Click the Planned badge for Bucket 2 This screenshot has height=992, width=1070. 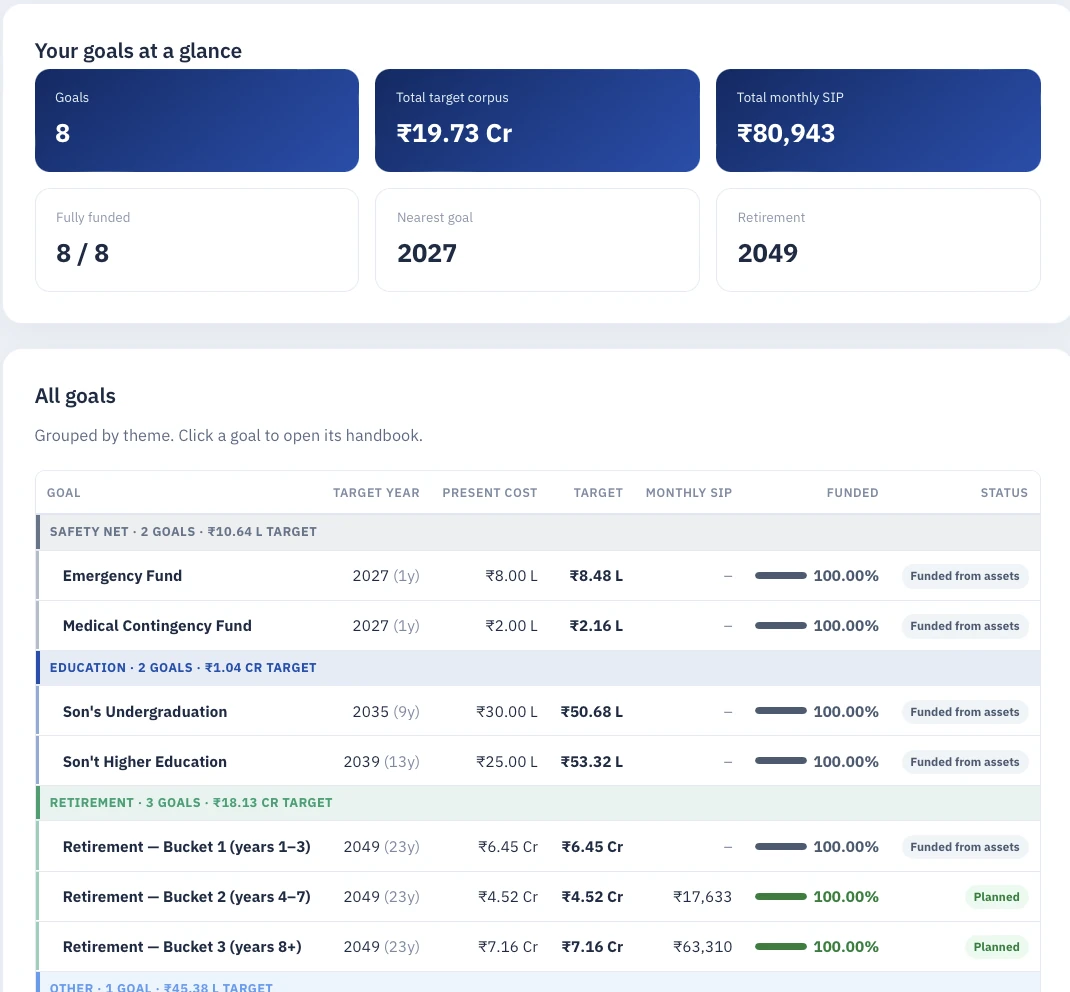pyautogui.click(x=996, y=896)
